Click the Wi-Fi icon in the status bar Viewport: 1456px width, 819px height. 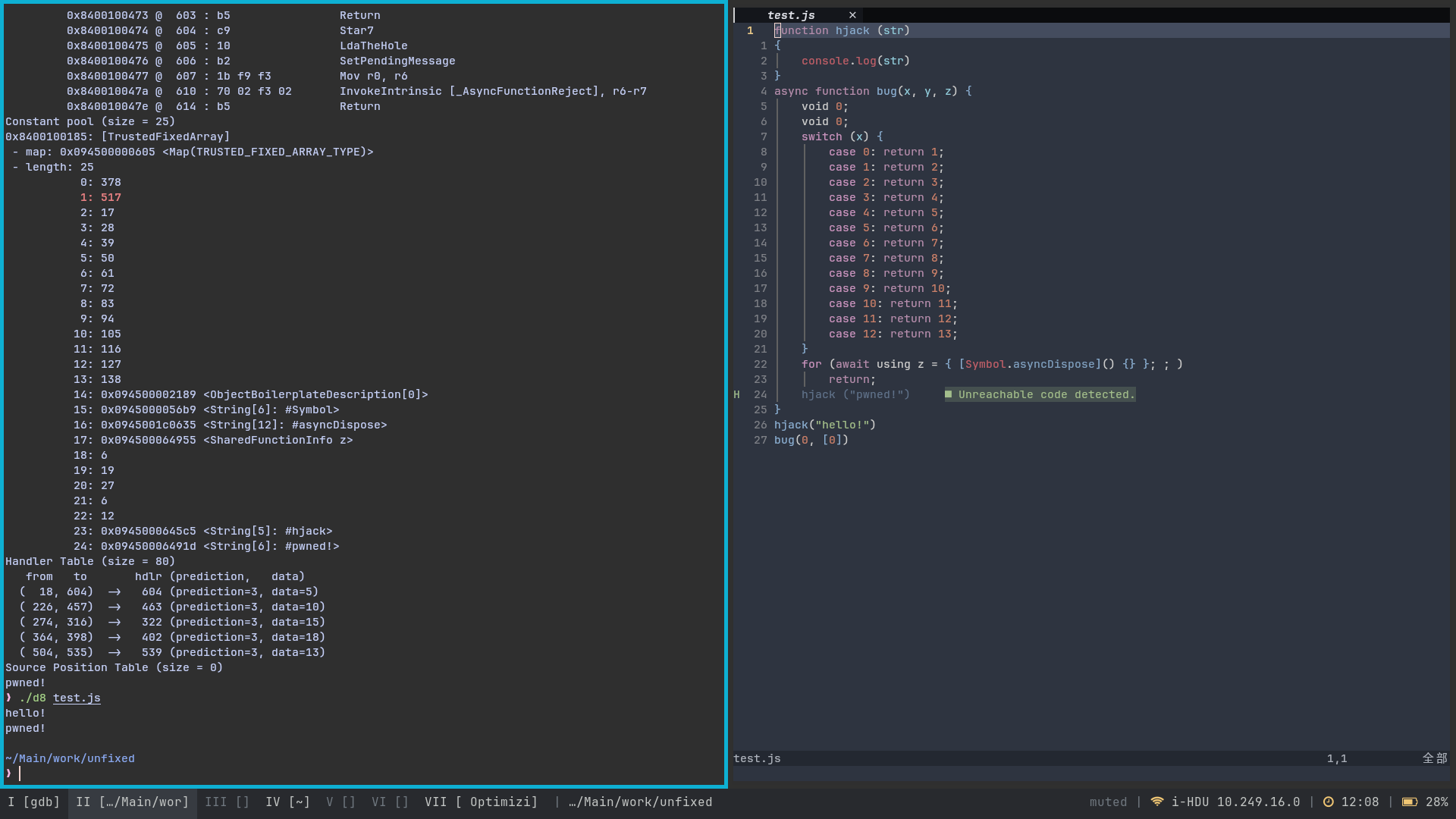pyautogui.click(x=1156, y=802)
